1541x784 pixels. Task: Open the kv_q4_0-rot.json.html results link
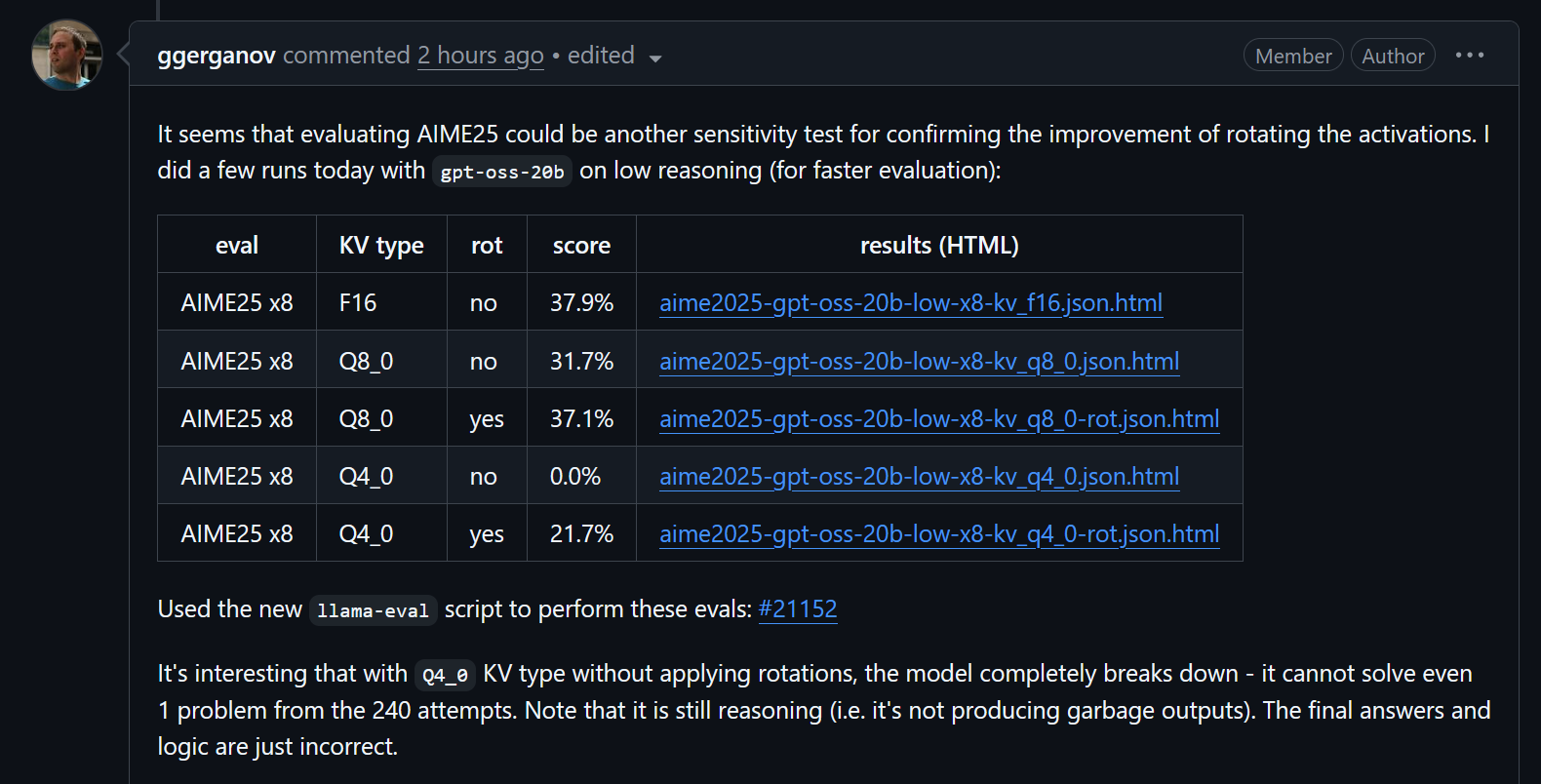pos(939,534)
